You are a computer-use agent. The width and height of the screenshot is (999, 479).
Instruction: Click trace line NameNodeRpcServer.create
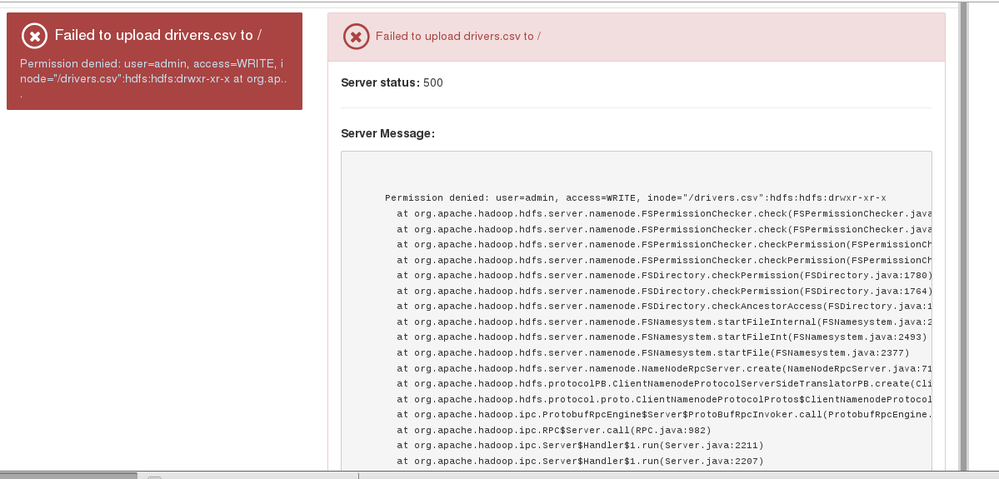(x=665, y=368)
